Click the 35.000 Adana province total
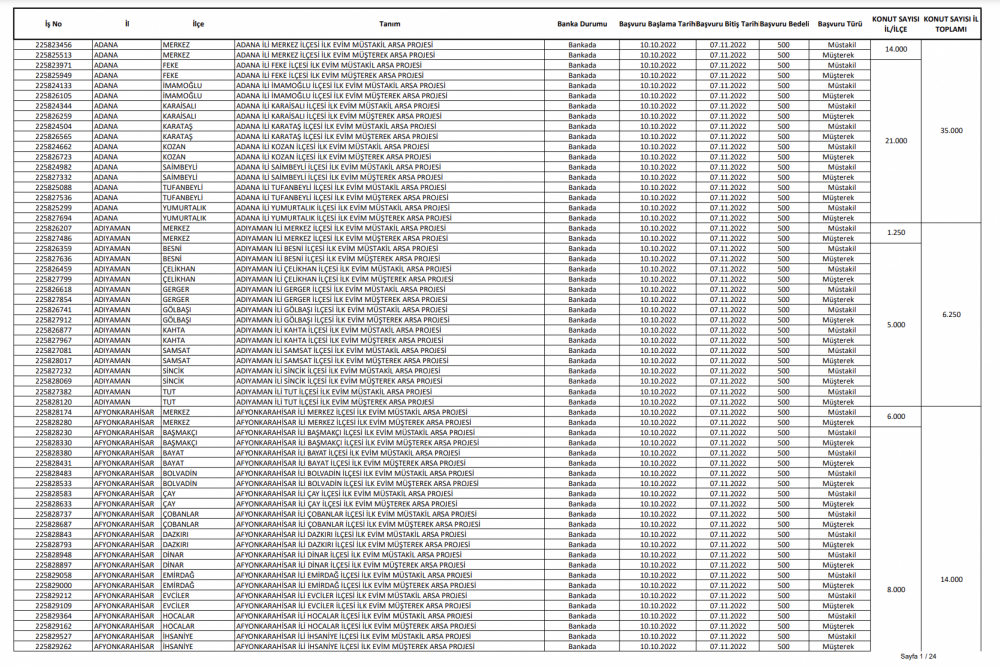The height and width of the screenshot is (667, 1000). click(952, 131)
